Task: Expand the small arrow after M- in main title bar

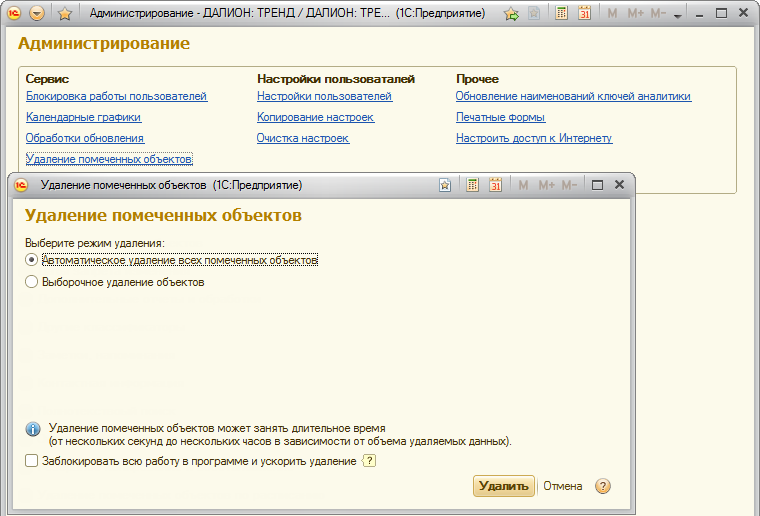Action: point(678,16)
